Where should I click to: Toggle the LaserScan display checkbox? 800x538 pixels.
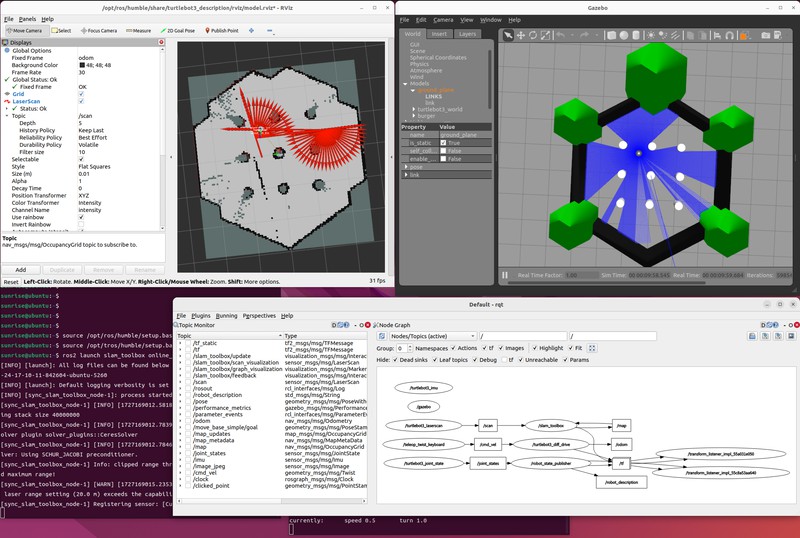click(82, 101)
